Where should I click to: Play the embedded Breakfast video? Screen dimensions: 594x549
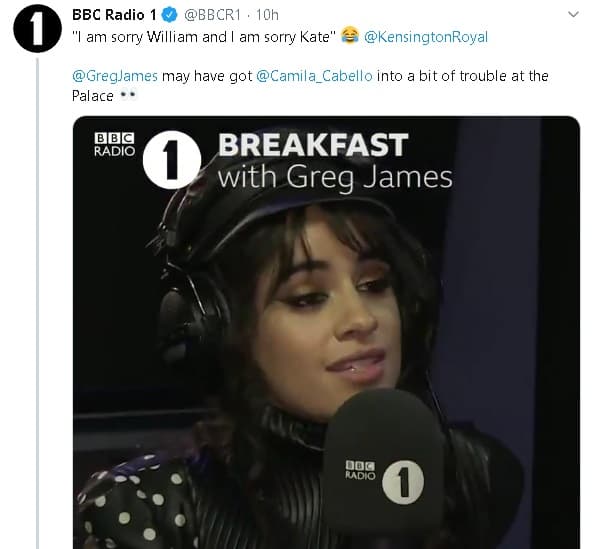coord(326,332)
